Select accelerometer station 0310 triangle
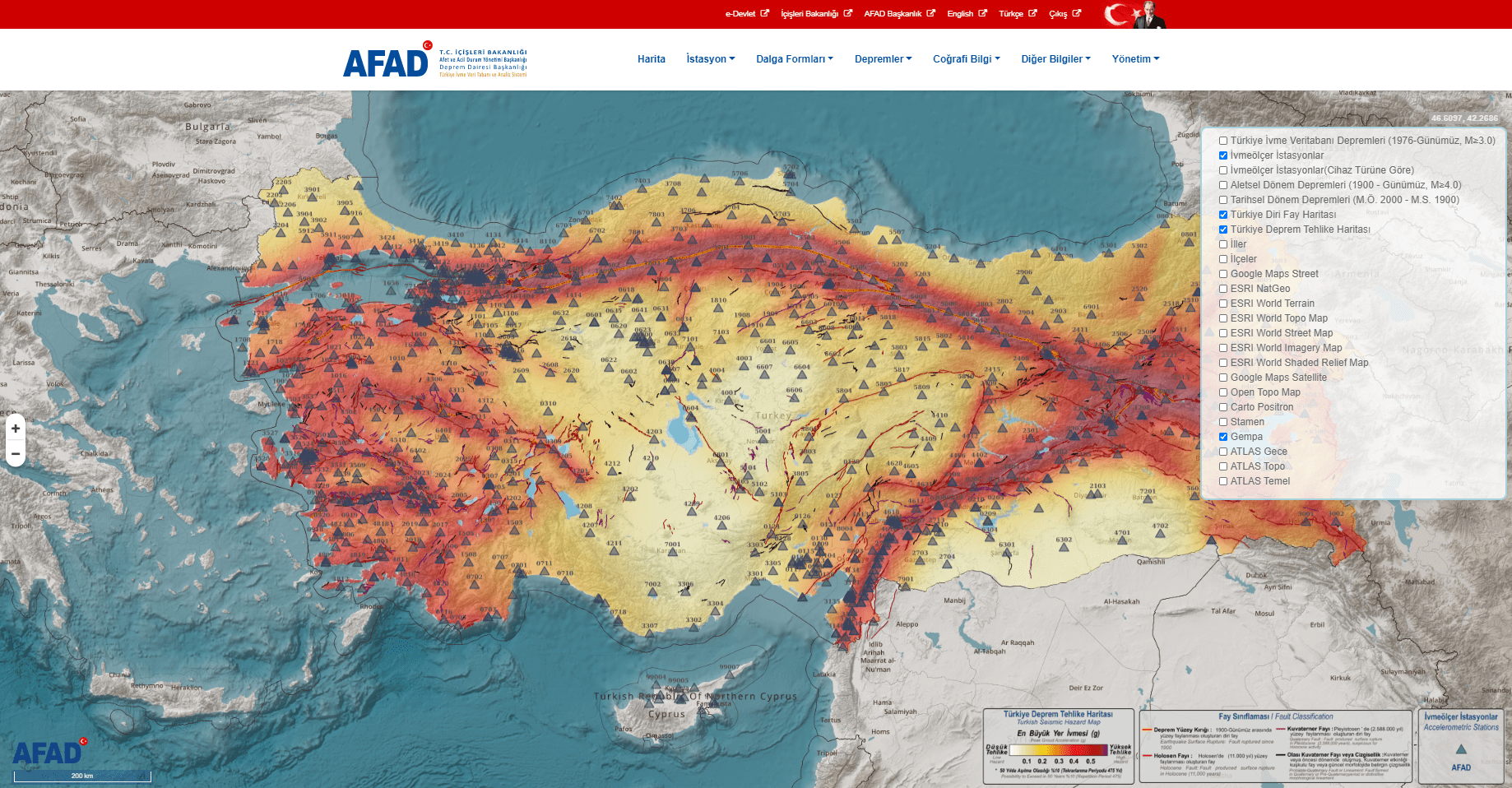This screenshot has width=1512, height=788. 548,413
